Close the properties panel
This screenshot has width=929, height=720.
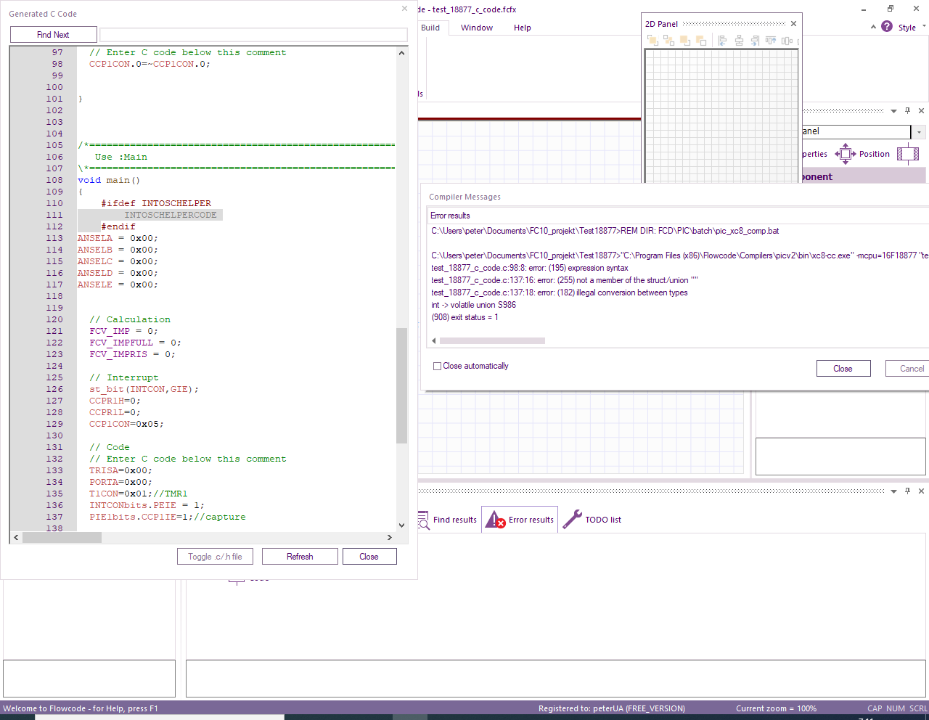coord(921,111)
